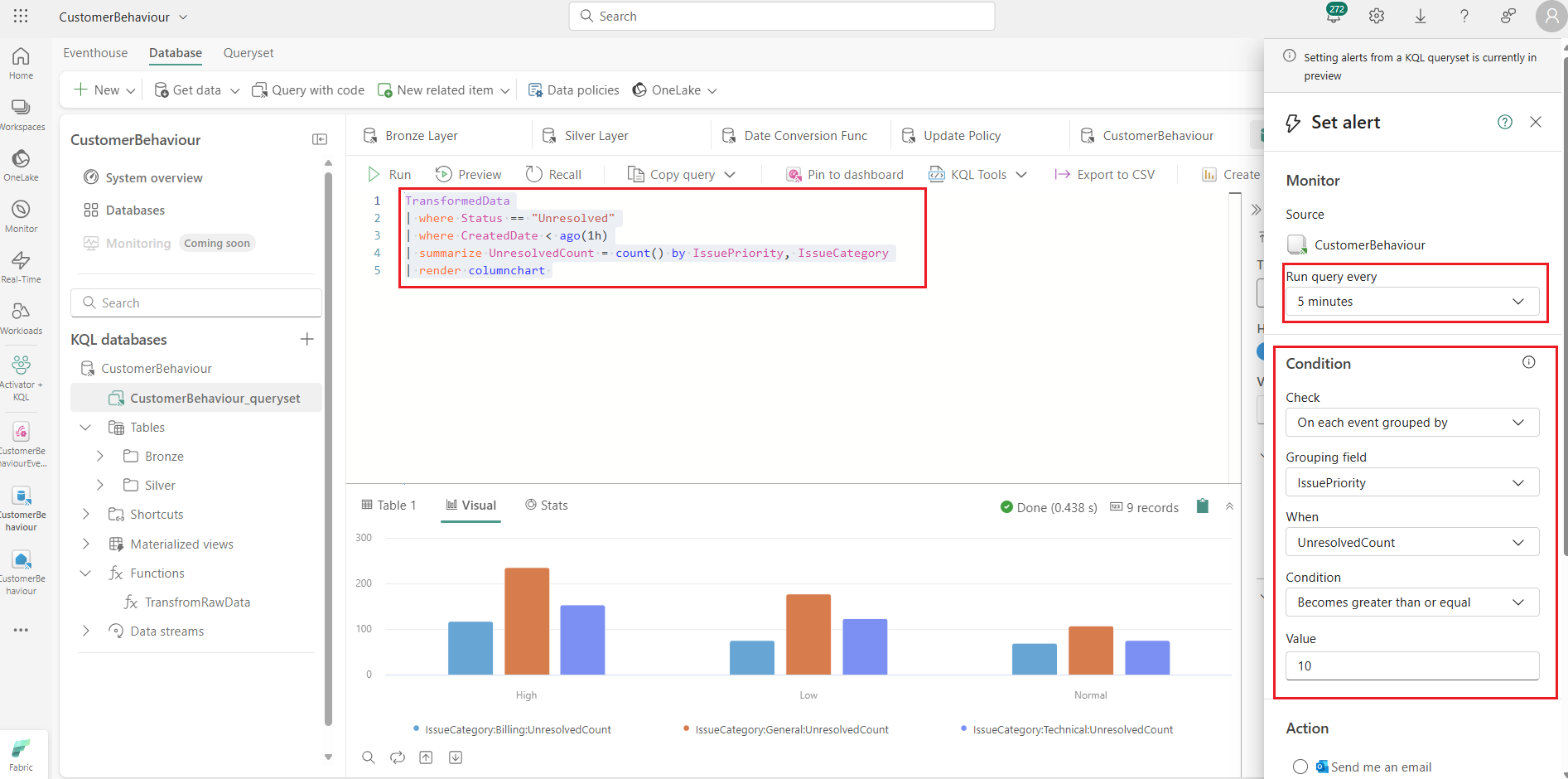Open Becomes greater than or equal dropdown
The width and height of the screenshot is (1568, 779).
(x=1412, y=602)
